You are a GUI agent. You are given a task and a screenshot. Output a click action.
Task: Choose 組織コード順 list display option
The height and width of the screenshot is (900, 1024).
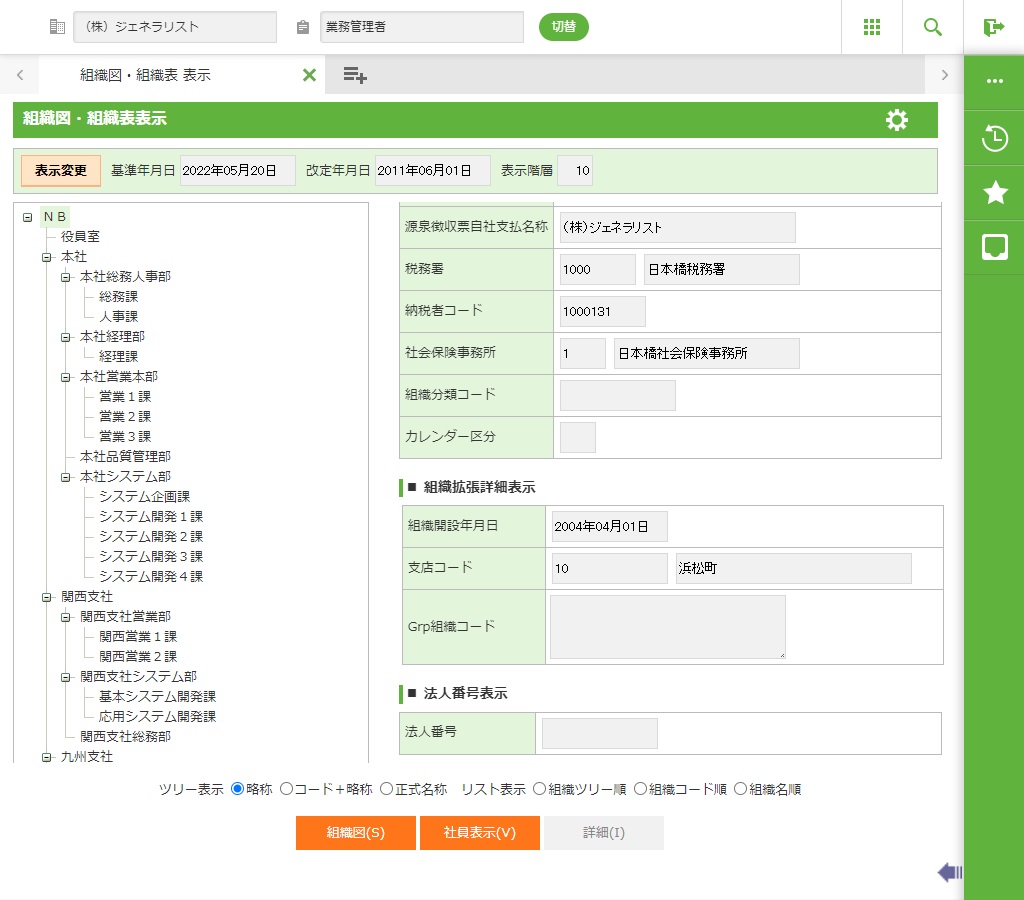641,789
